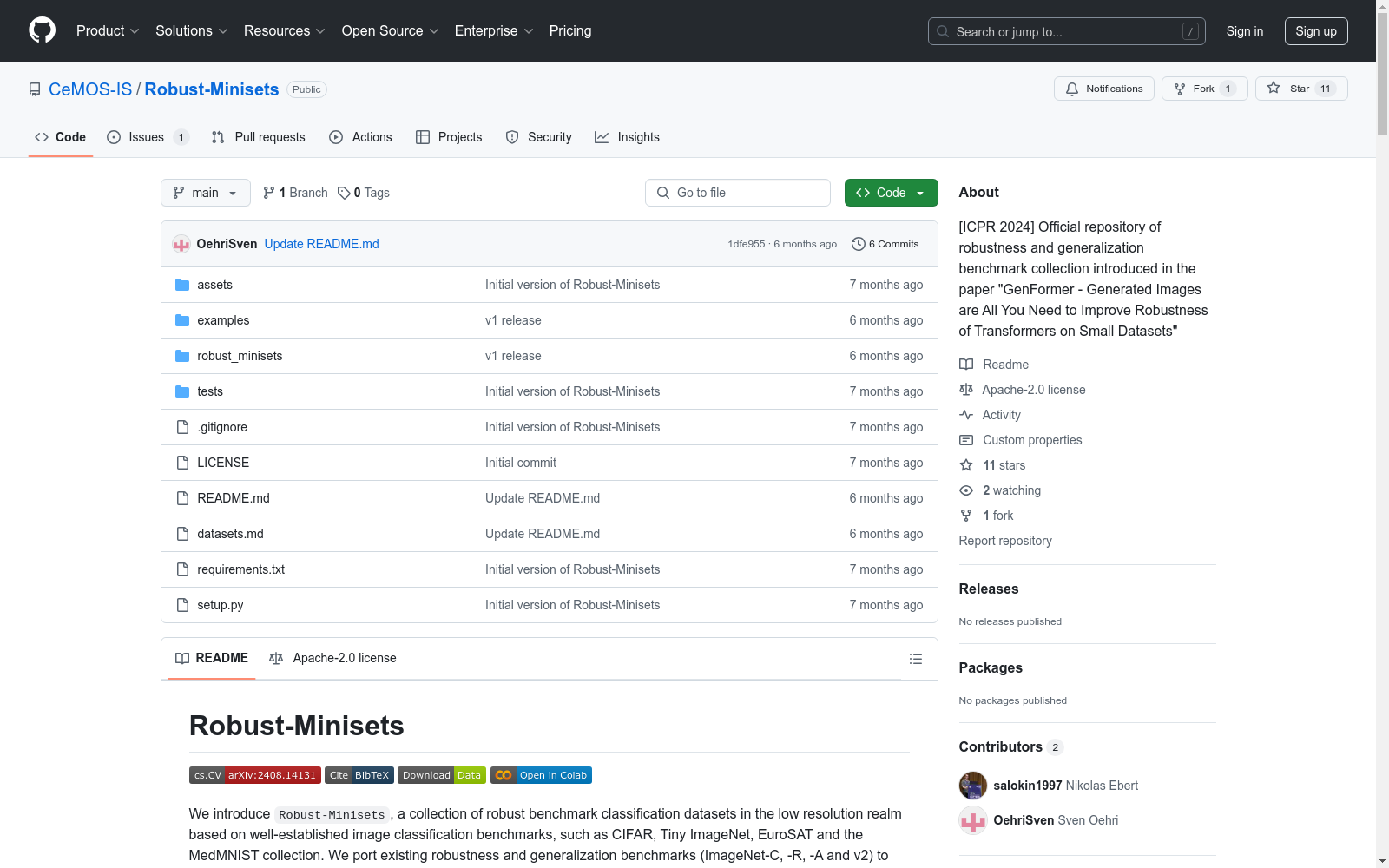Click the Activity pulse icon

click(x=966, y=415)
